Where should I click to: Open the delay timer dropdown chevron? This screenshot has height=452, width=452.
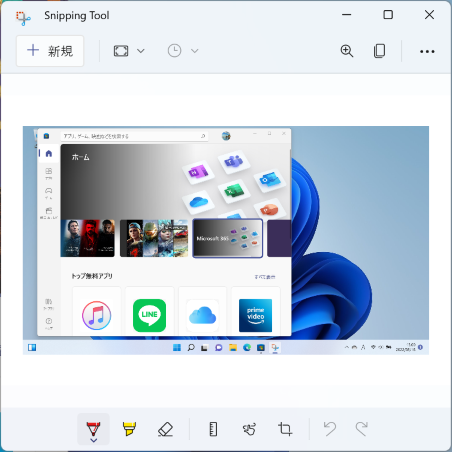[x=195, y=51]
